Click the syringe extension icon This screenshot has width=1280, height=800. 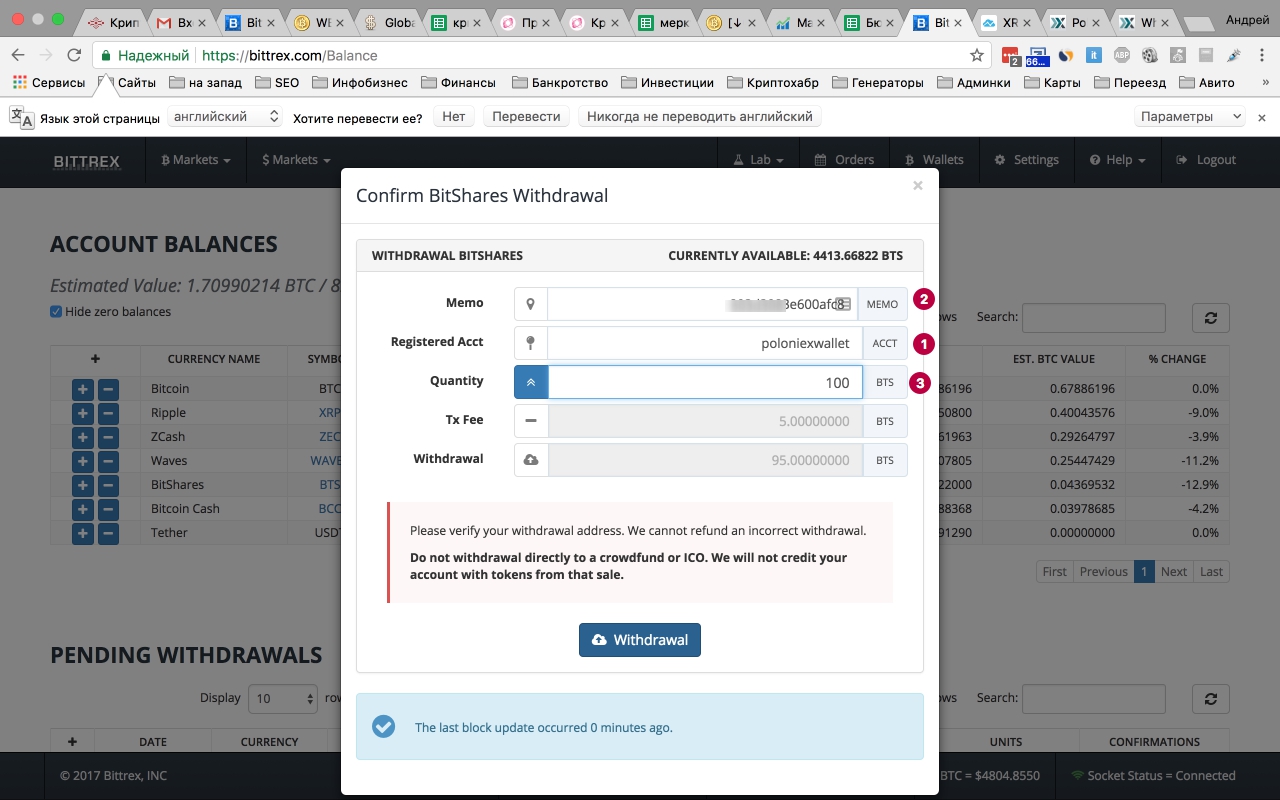coord(1234,55)
